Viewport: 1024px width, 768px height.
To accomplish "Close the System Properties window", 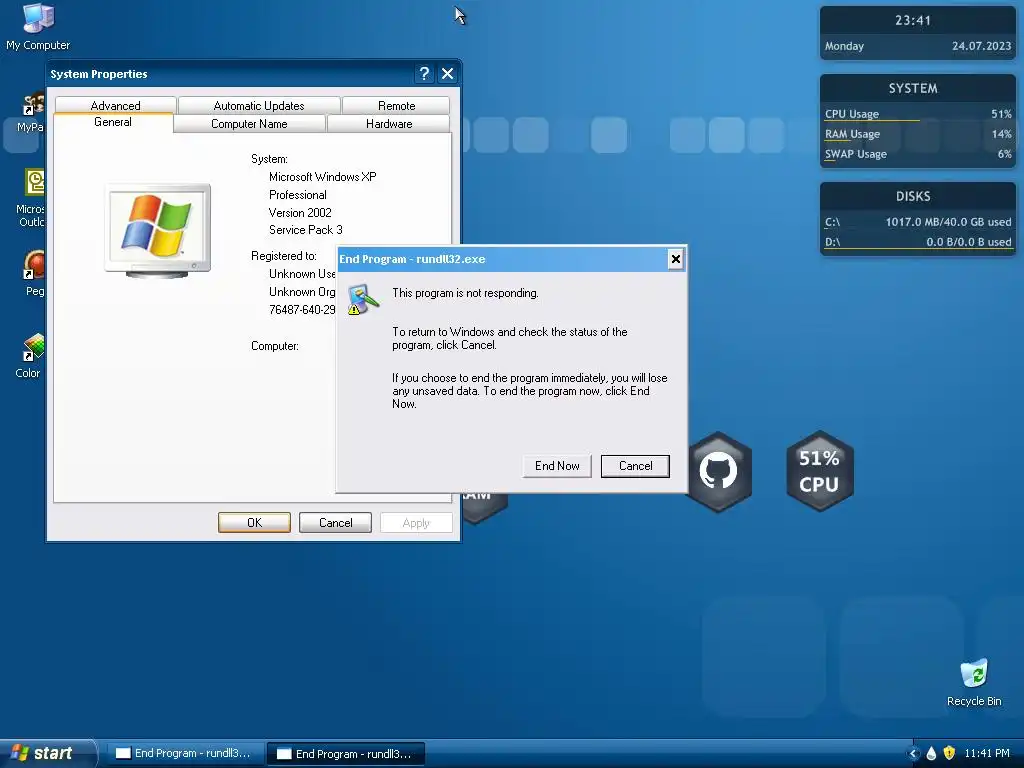I will tap(447, 74).
